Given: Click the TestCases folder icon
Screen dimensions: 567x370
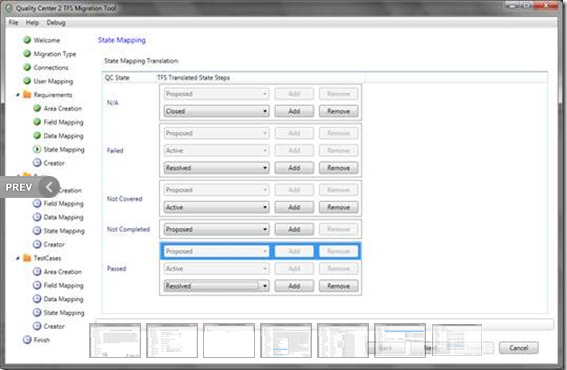Looking at the screenshot, I should (x=27, y=258).
